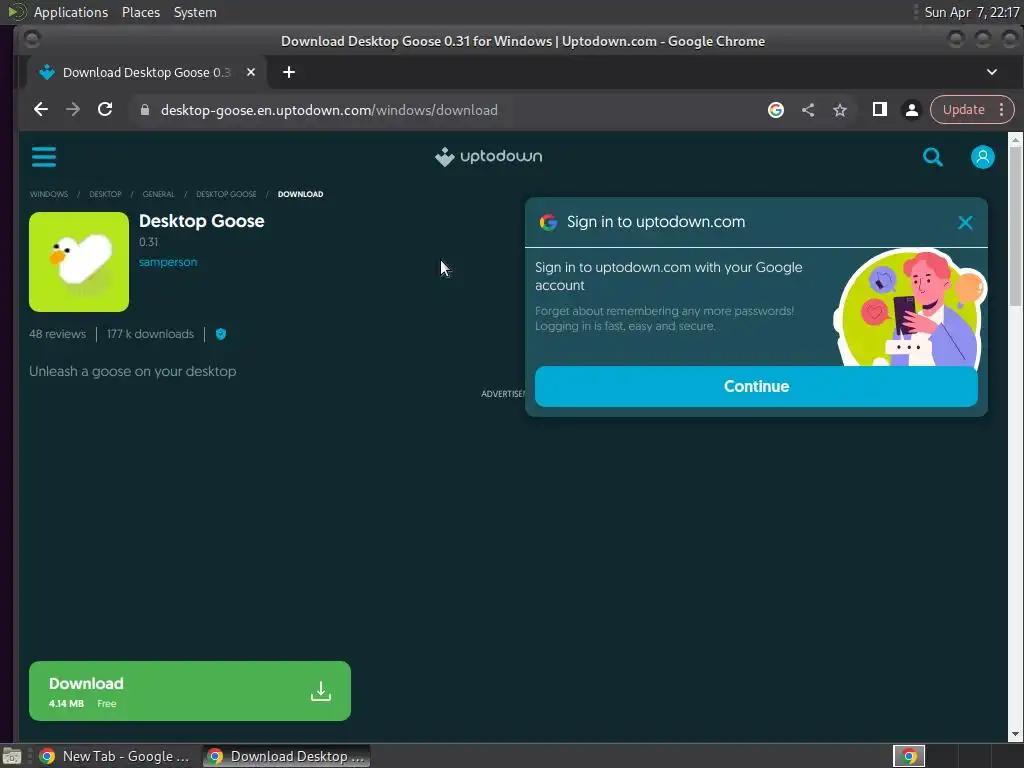Select the Download Desktop Goose browser tab
The image size is (1024, 768).
coord(146,72)
